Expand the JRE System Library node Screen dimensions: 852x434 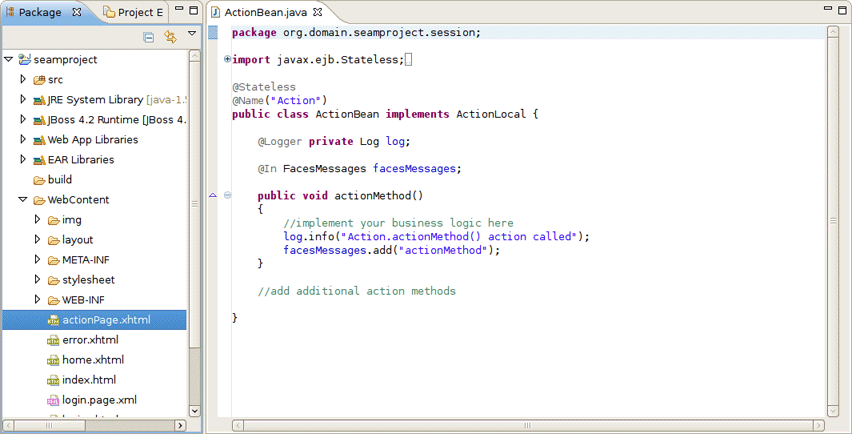click(x=23, y=100)
